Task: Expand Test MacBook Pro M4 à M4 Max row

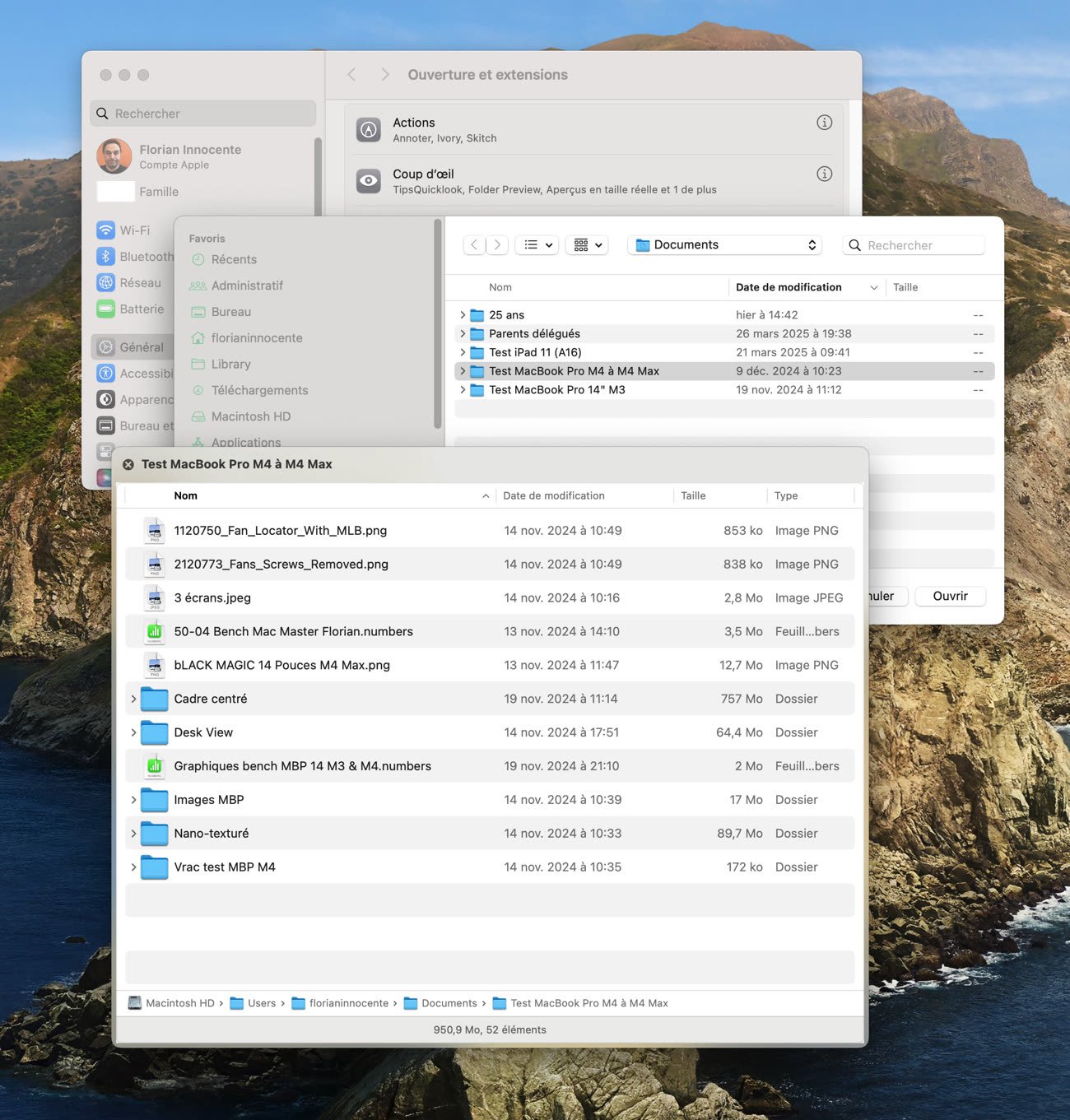Action: tap(463, 371)
